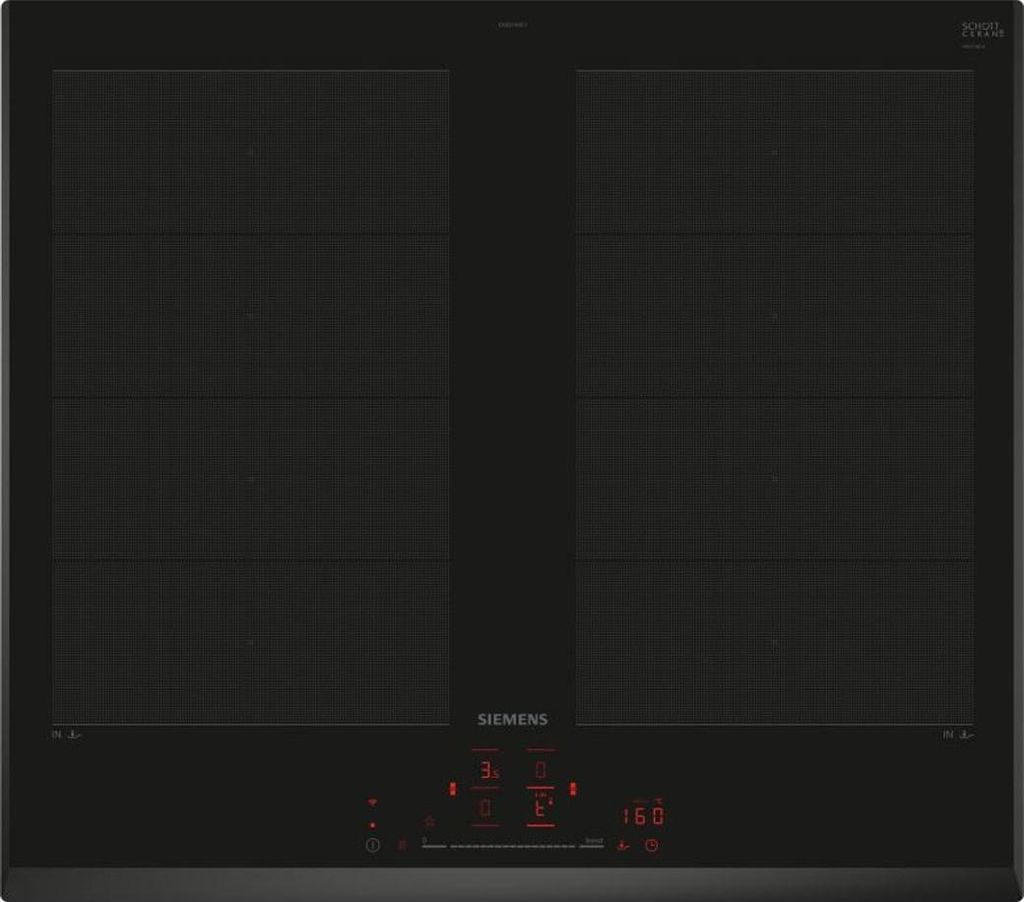Select the front-left zone display
Image resolution: width=1024 pixels, height=902 pixels.
(486, 808)
